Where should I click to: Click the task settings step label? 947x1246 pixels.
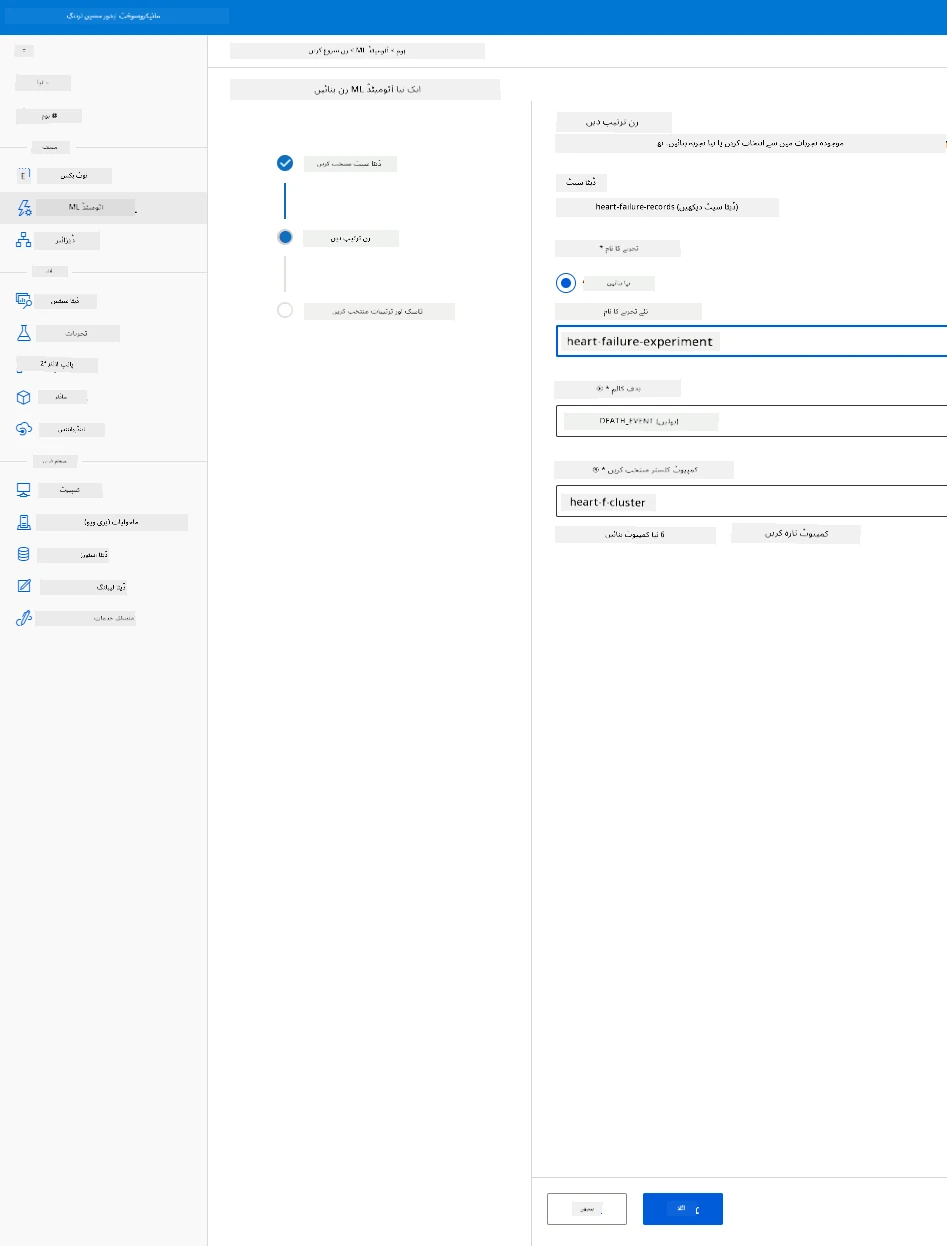coord(380,311)
